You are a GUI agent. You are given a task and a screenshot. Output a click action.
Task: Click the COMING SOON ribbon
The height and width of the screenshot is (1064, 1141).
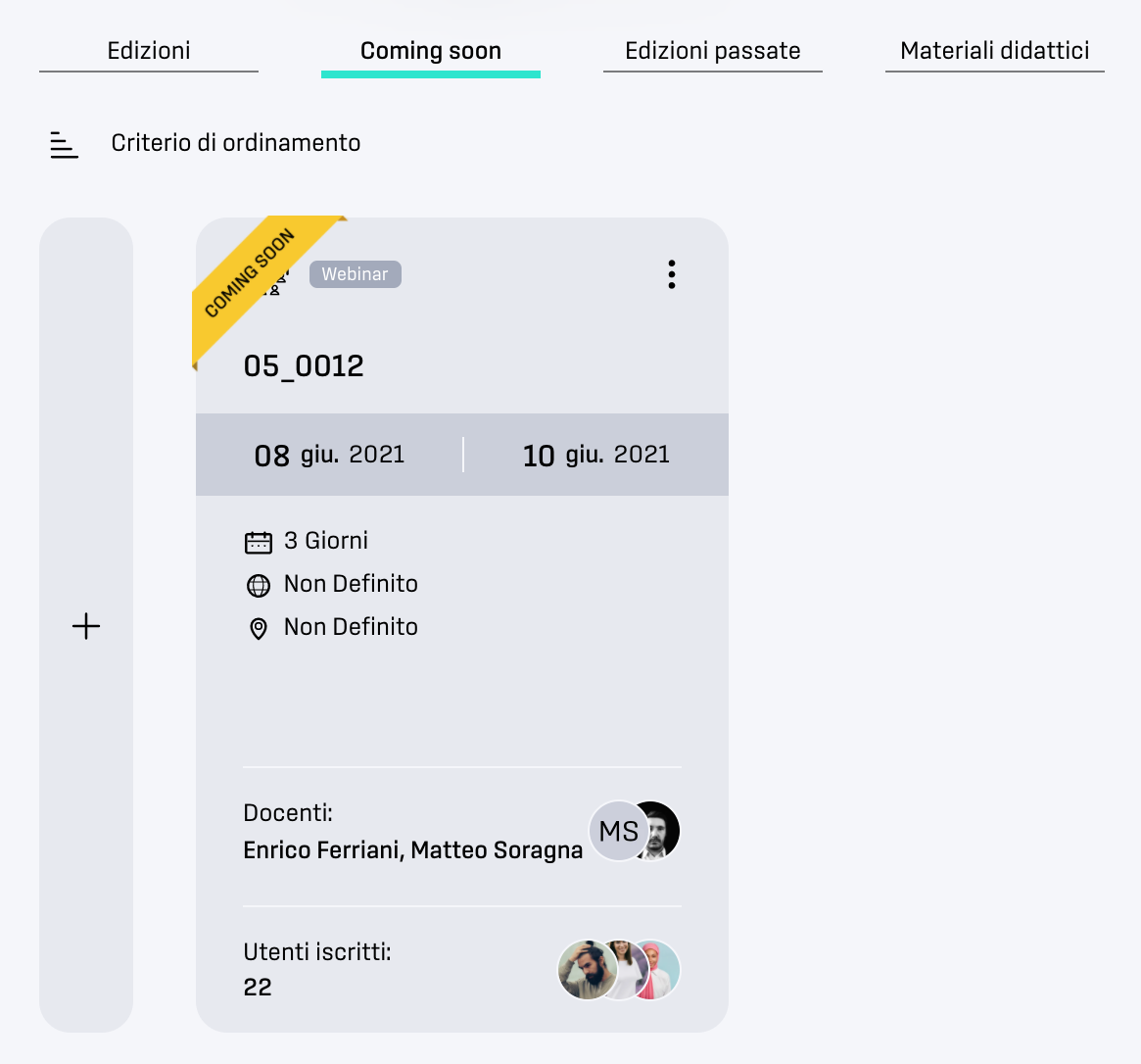(x=251, y=273)
